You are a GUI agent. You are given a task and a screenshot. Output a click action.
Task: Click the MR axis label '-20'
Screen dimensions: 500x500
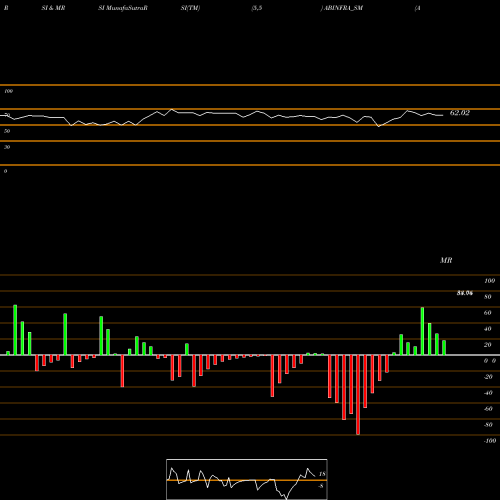(x=488, y=377)
